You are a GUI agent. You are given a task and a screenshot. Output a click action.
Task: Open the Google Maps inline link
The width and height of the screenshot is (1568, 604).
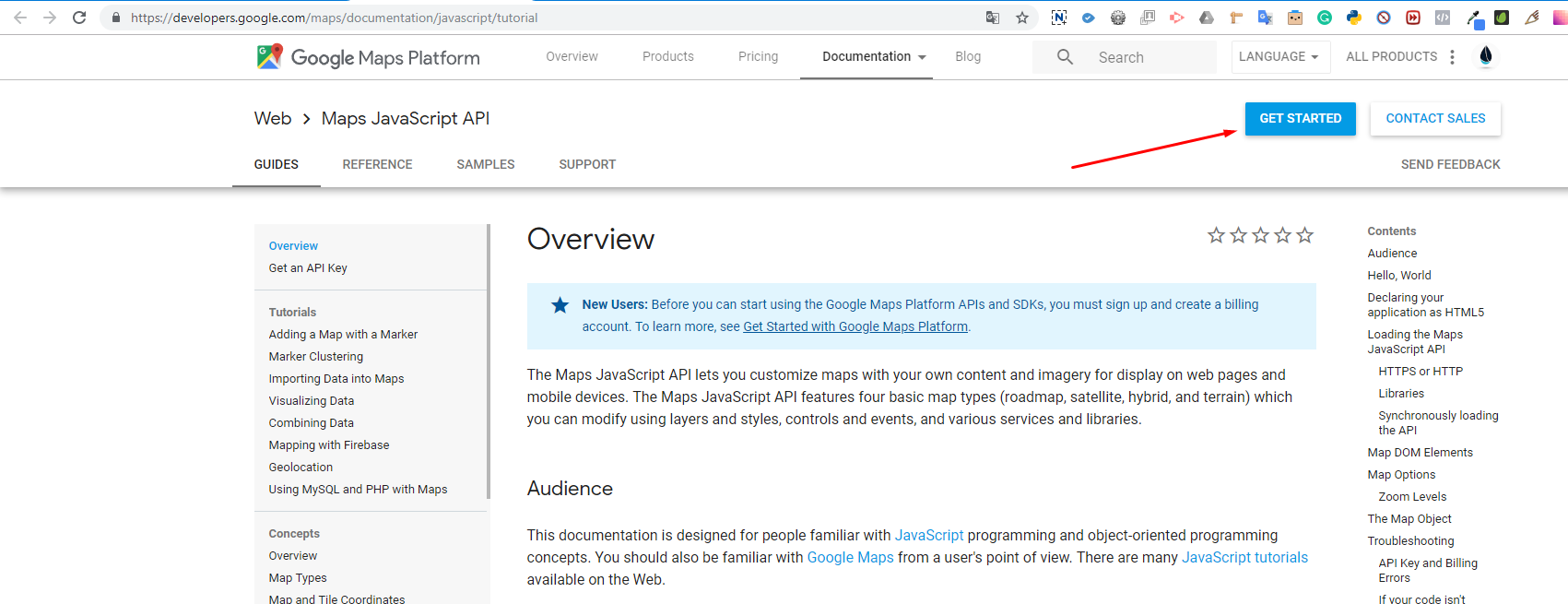(850, 557)
